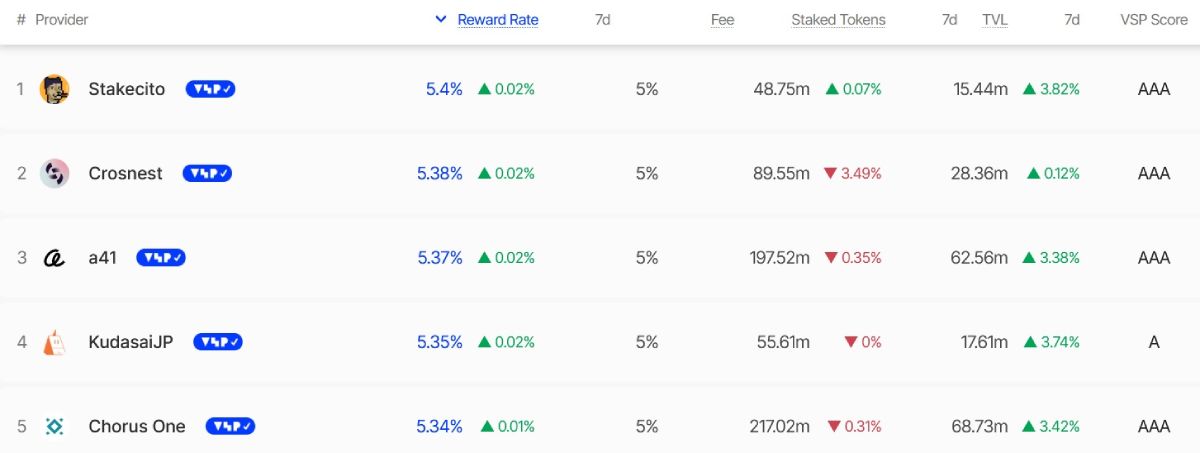Open the a41 provider name
Image resolution: width=1200 pixels, height=453 pixels.
coord(102,258)
